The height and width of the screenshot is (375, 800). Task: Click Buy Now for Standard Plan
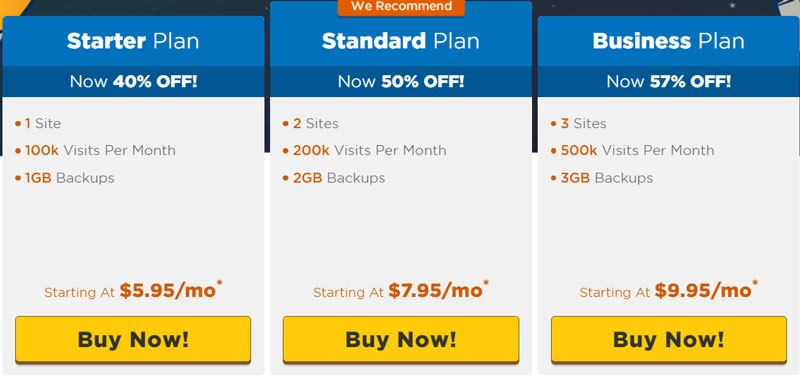(x=401, y=339)
